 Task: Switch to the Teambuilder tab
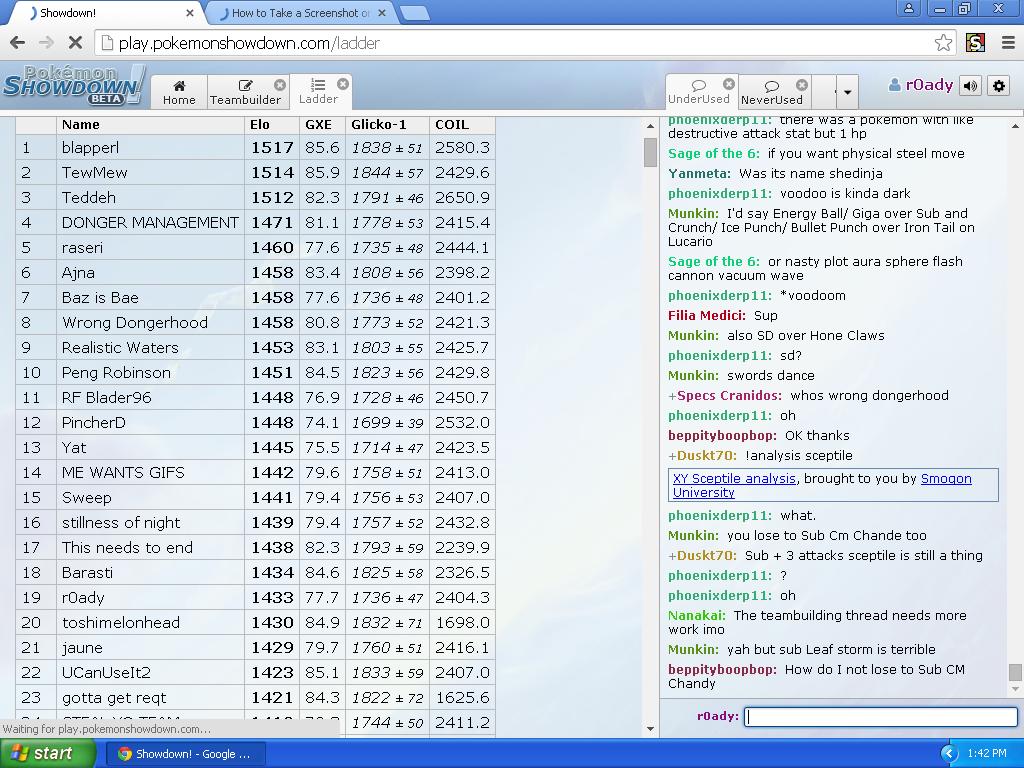click(245, 91)
